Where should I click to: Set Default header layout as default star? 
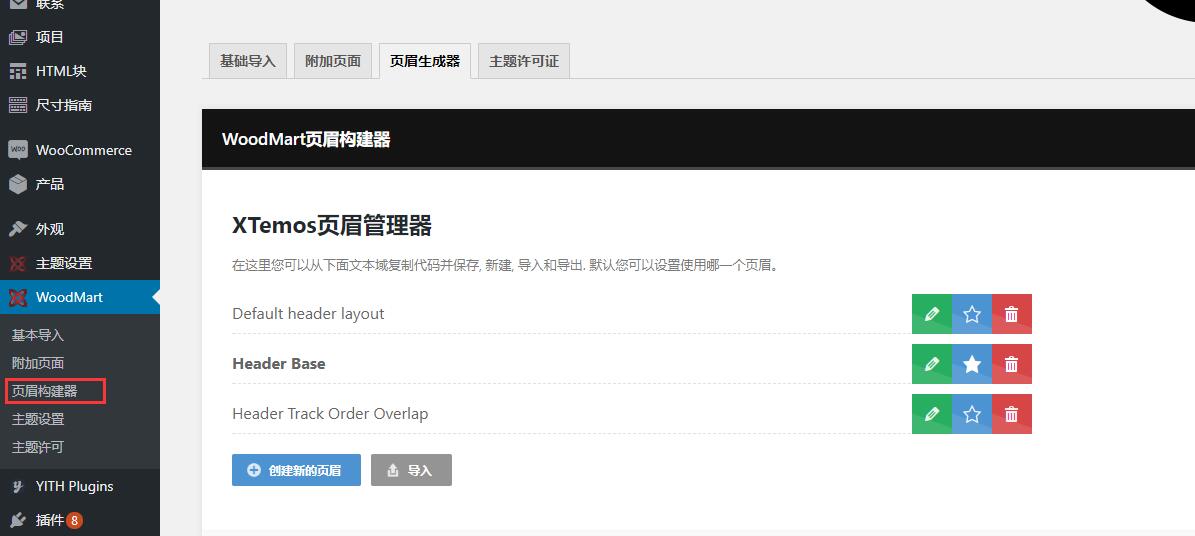click(972, 314)
